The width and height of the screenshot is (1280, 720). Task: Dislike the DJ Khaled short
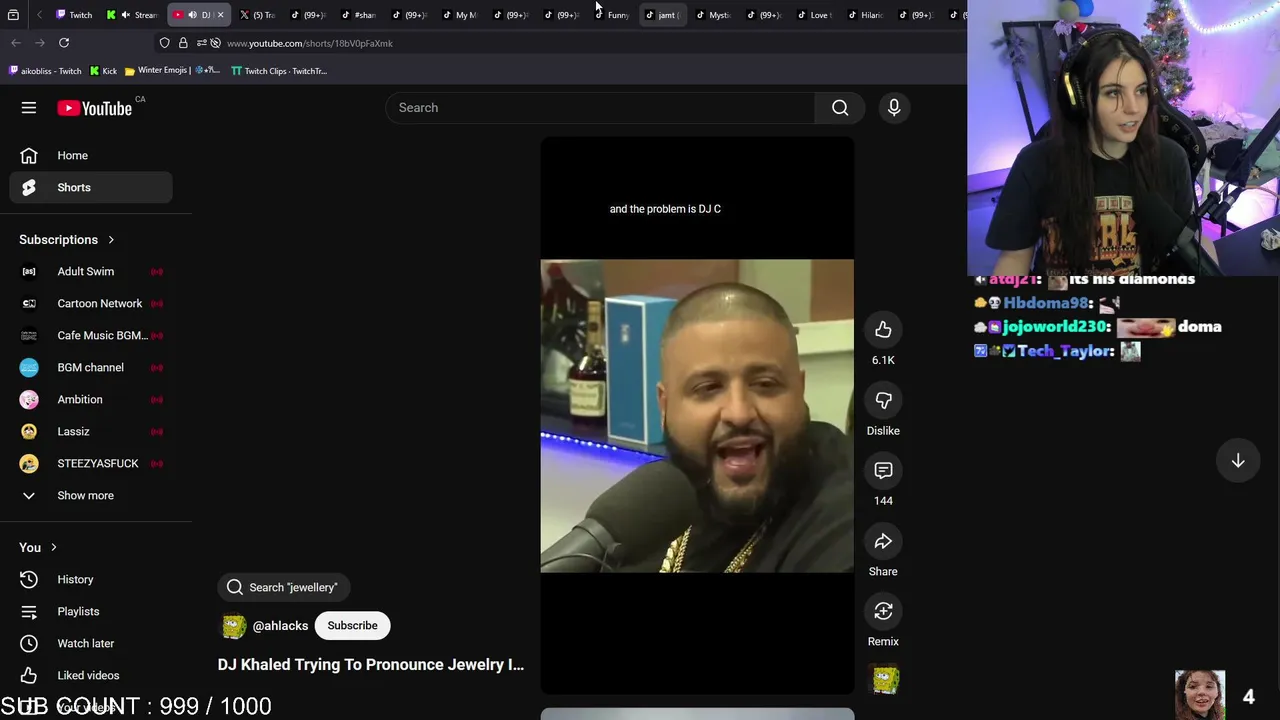tap(883, 400)
